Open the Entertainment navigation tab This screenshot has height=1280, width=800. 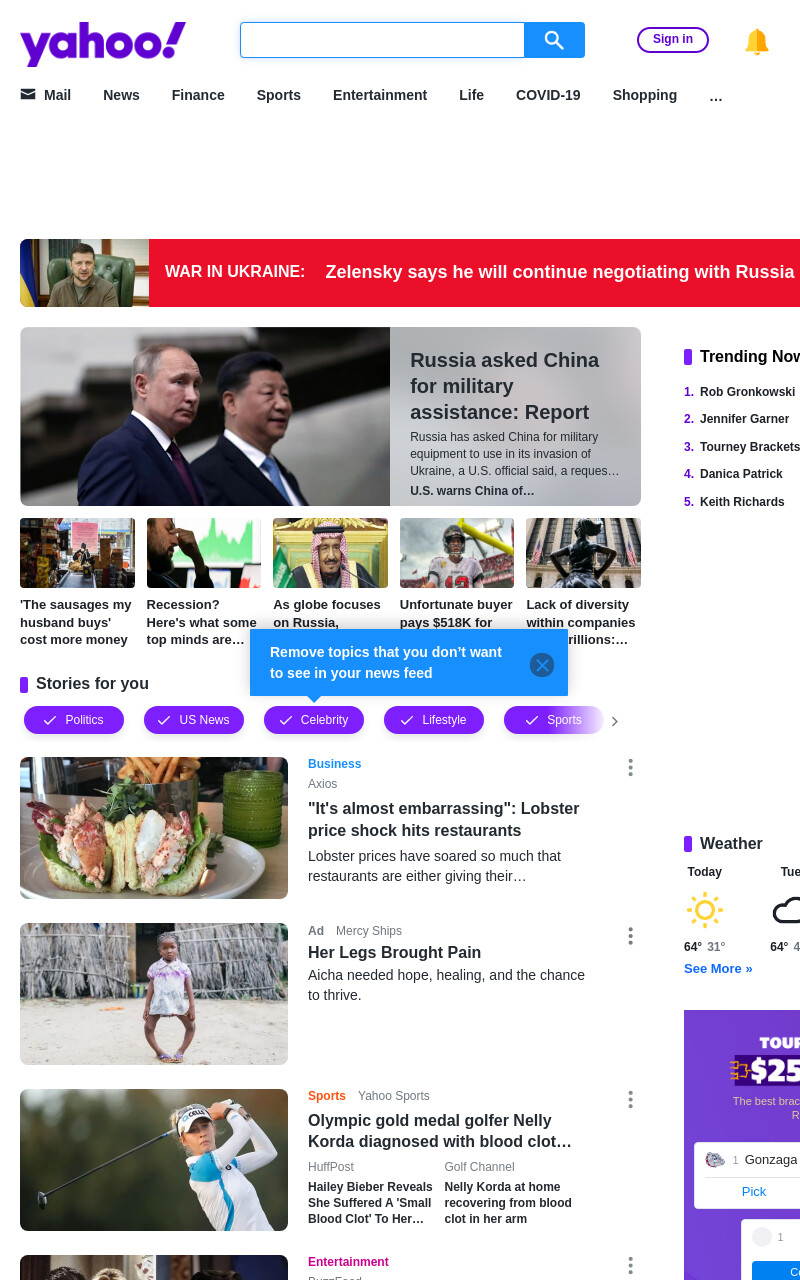380,95
